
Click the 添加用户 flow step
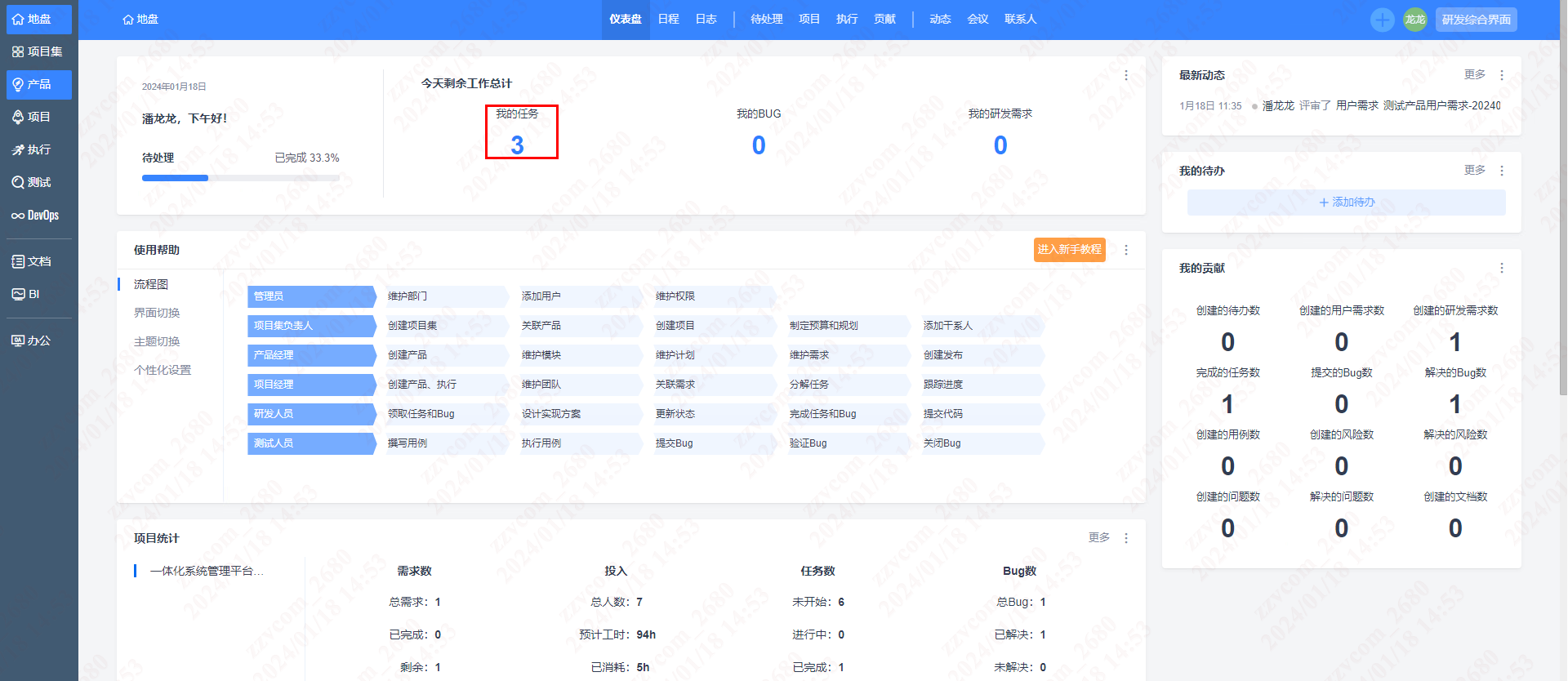pos(579,296)
